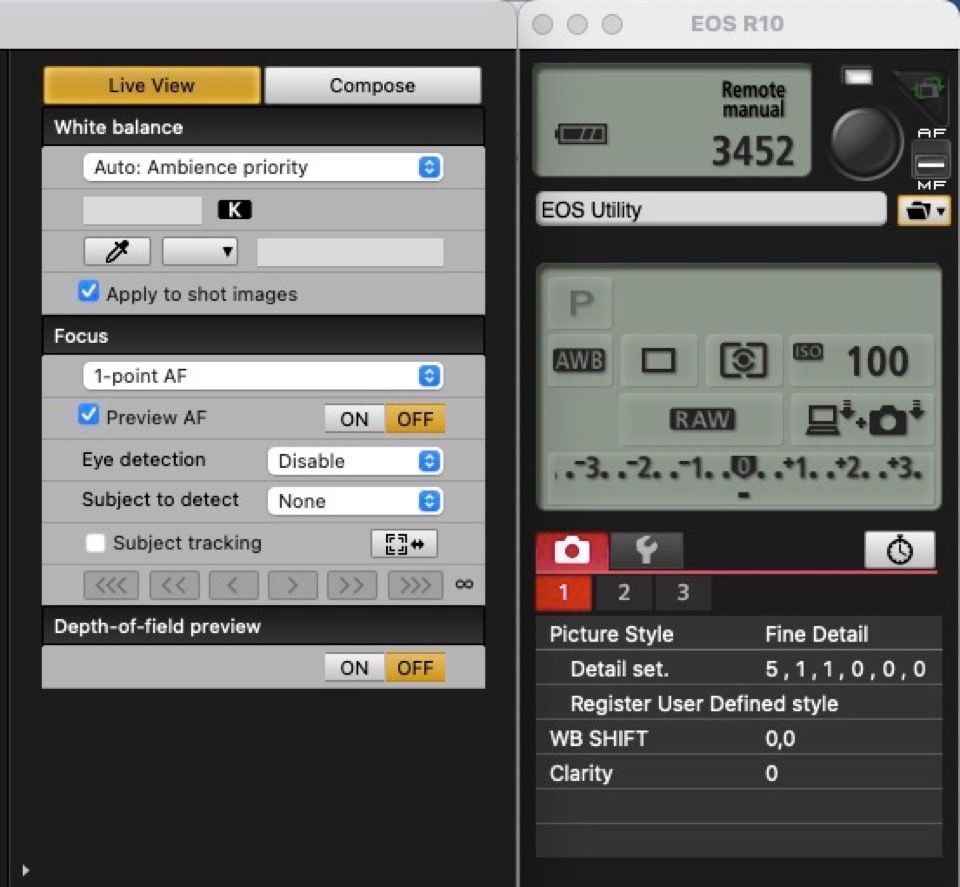Open the 1-point AF method dropdown

click(263, 376)
